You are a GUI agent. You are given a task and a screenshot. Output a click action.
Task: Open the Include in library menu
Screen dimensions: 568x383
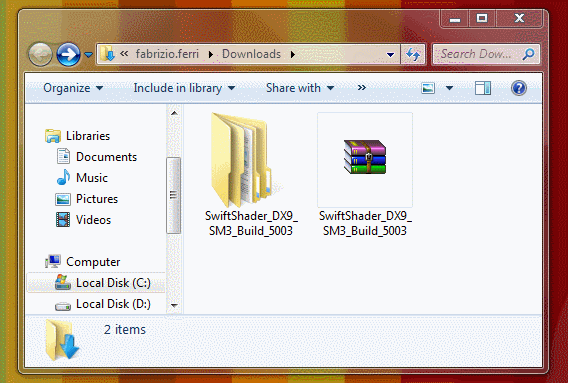184,88
